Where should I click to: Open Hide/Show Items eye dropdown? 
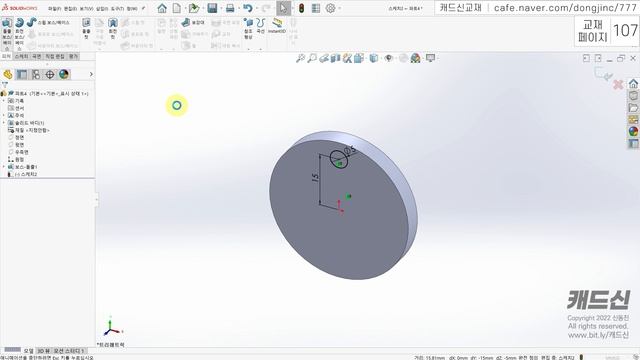[x=389, y=58]
